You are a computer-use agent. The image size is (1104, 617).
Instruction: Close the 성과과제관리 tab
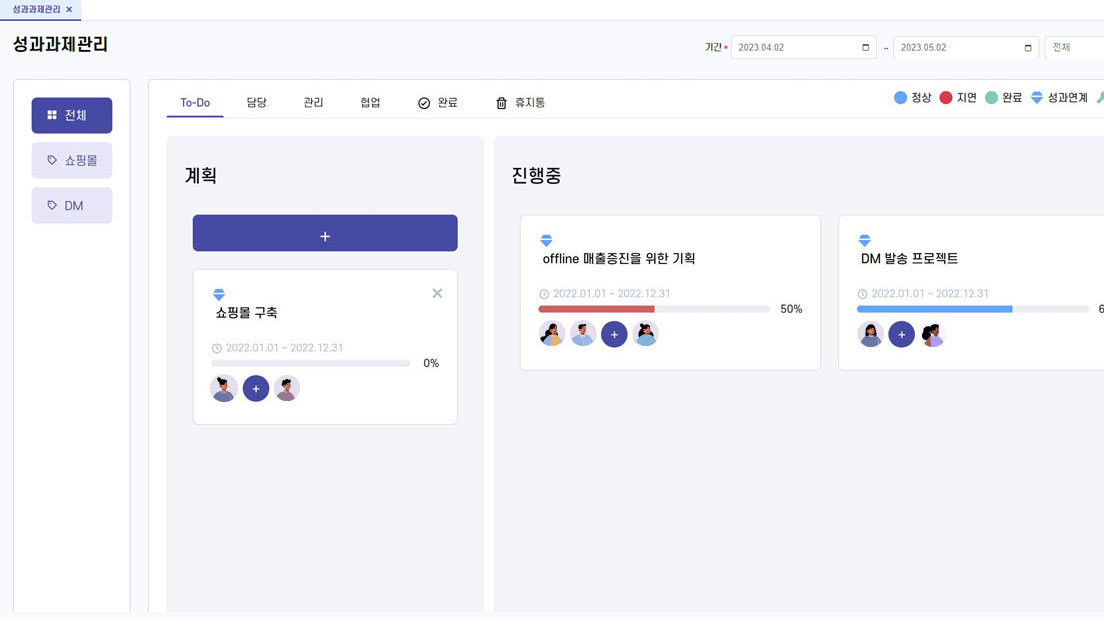pyautogui.click(x=69, y=9)
